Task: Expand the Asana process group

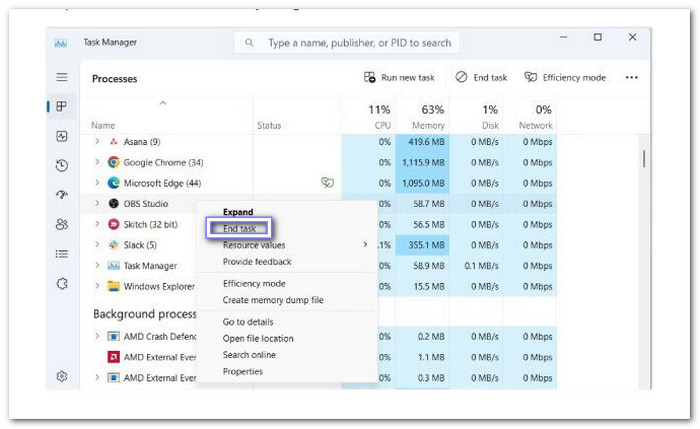Action: pos(97,141)
